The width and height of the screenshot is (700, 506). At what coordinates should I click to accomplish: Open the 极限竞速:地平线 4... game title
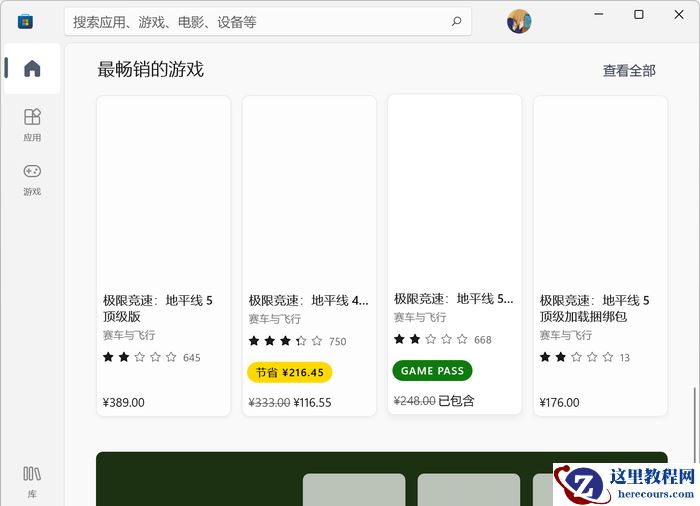(x=308, y=301)
